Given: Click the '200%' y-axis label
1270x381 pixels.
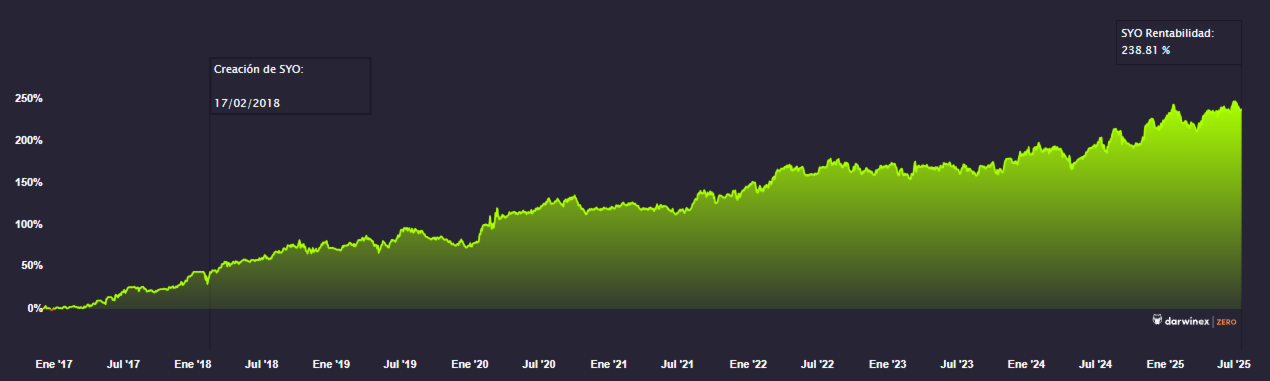Looking at the screenshot, I should point(28,141).
